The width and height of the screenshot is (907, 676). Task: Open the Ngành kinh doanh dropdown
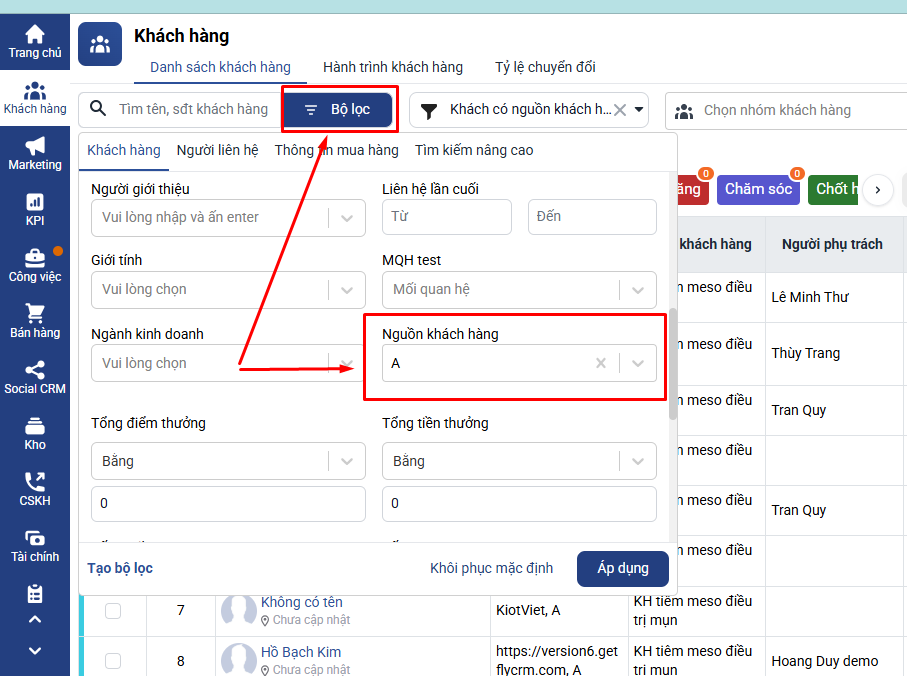pos(346,363)
